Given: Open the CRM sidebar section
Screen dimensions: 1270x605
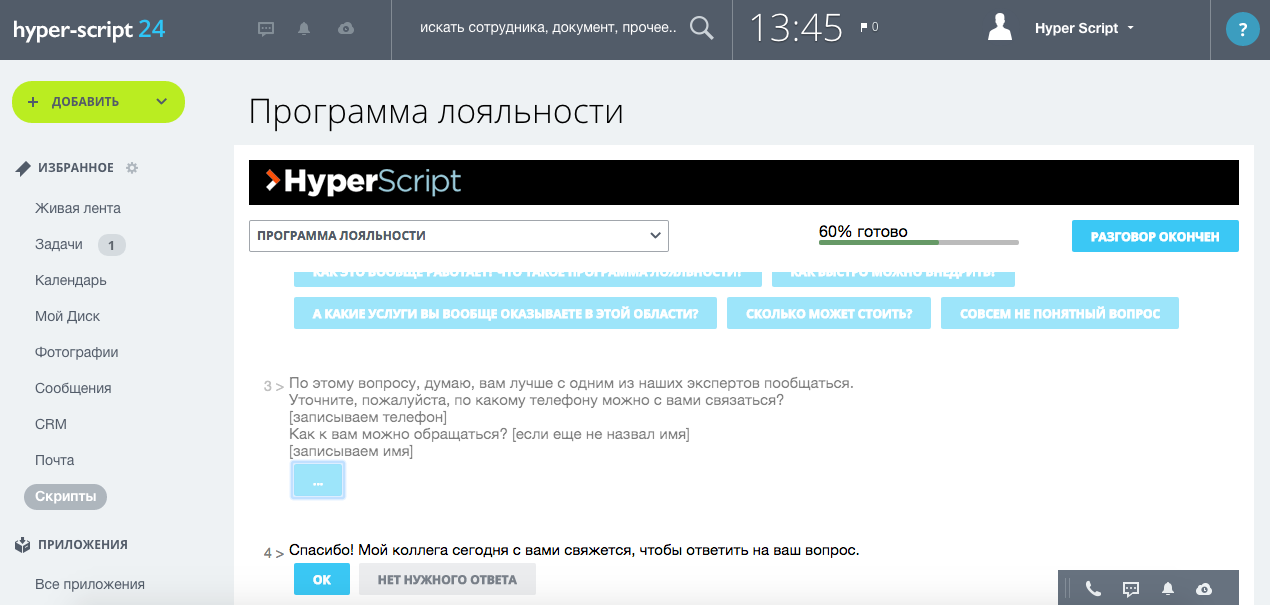Looking at the screenshot, I should [50, 423].
